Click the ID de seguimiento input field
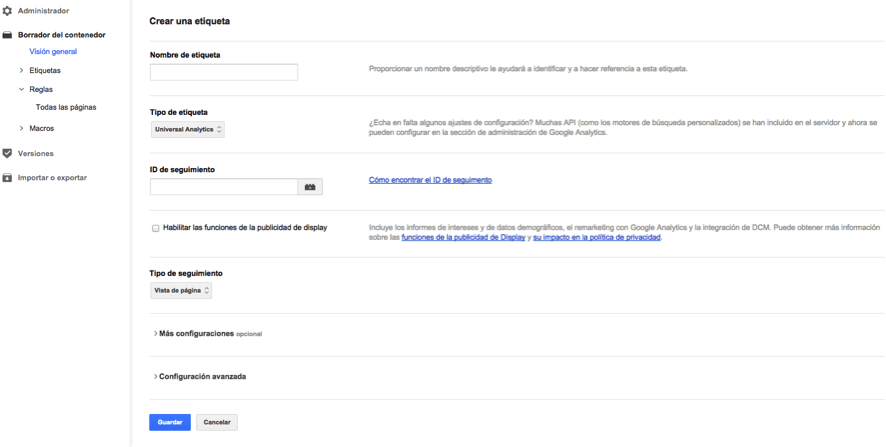 tap(224, 187)
